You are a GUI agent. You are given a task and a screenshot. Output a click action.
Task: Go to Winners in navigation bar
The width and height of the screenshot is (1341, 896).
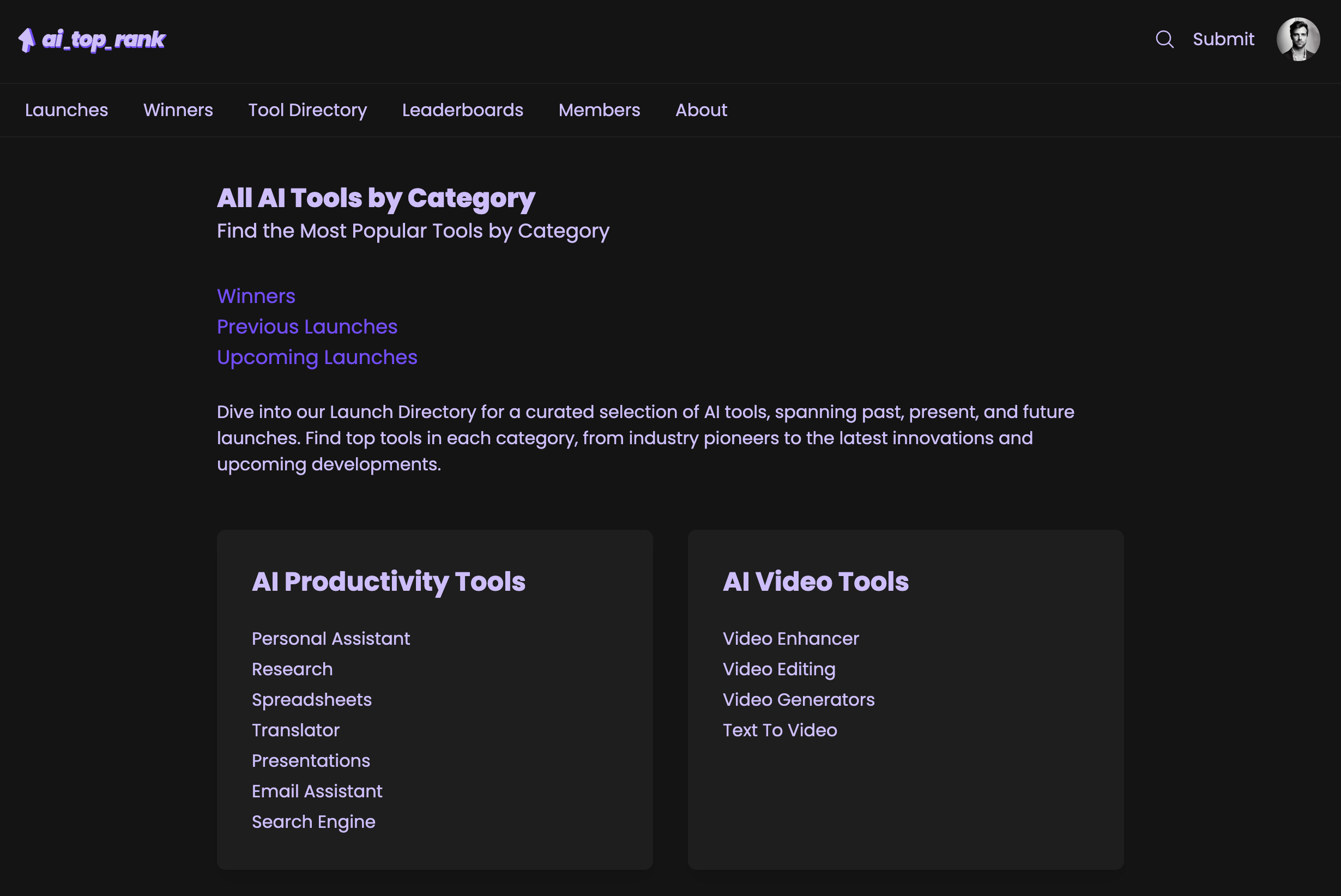pyautogui.click(x=178, y=110)
